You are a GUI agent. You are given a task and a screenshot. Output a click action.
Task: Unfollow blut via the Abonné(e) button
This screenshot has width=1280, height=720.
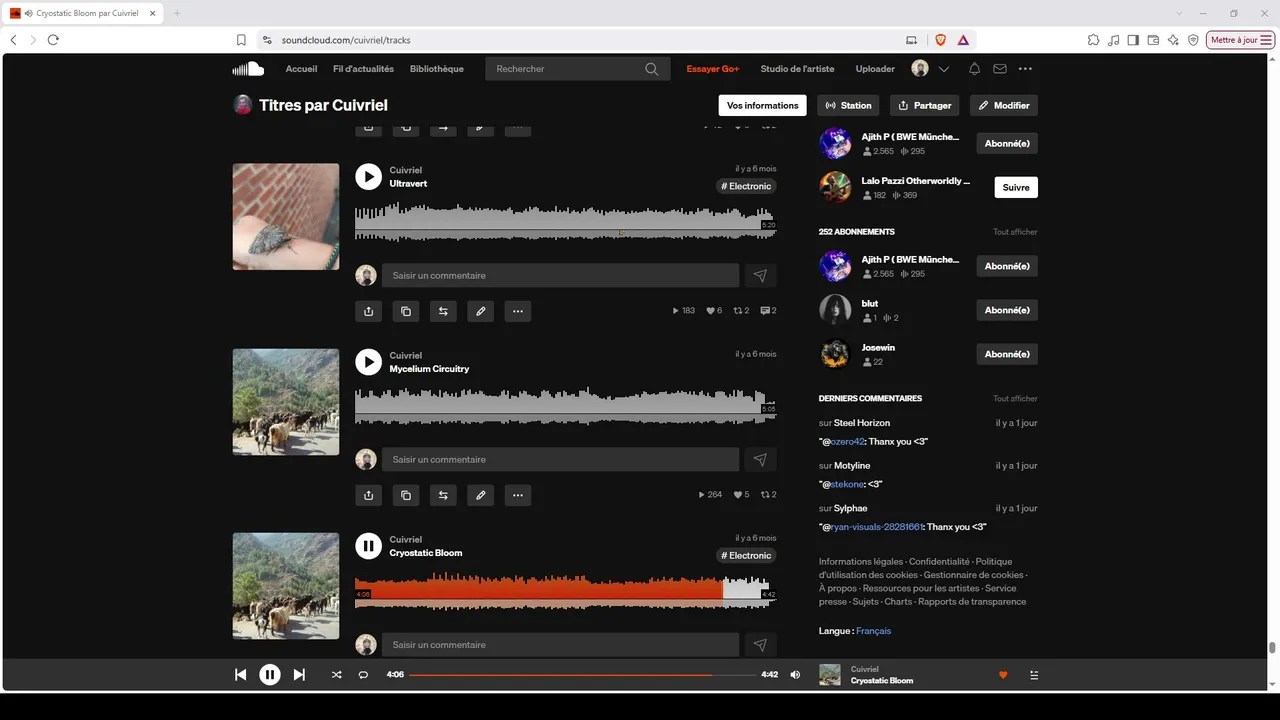pos(1007,310)
